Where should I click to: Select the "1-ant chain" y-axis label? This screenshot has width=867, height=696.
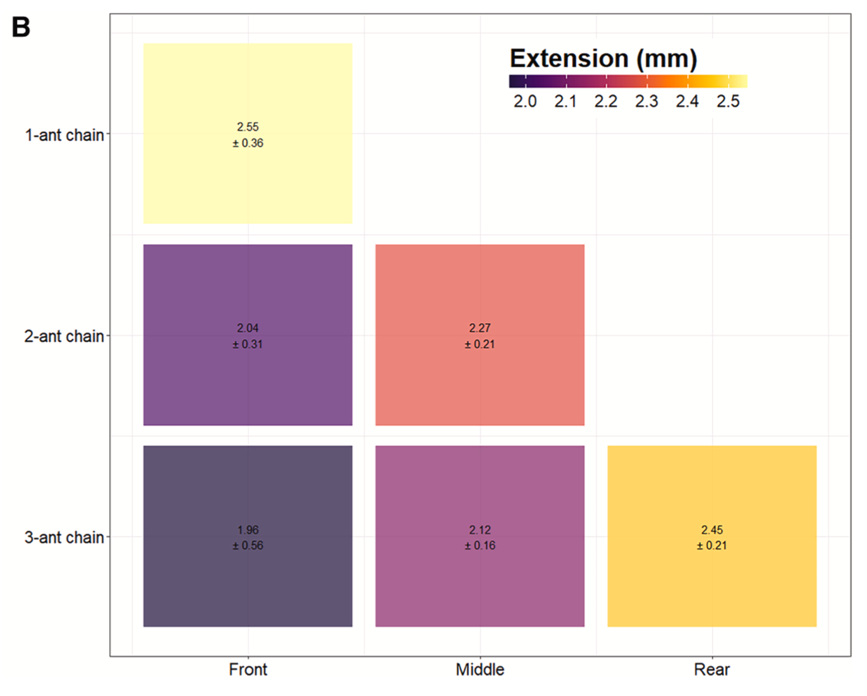pyautogui.click(x=64, y=134)
